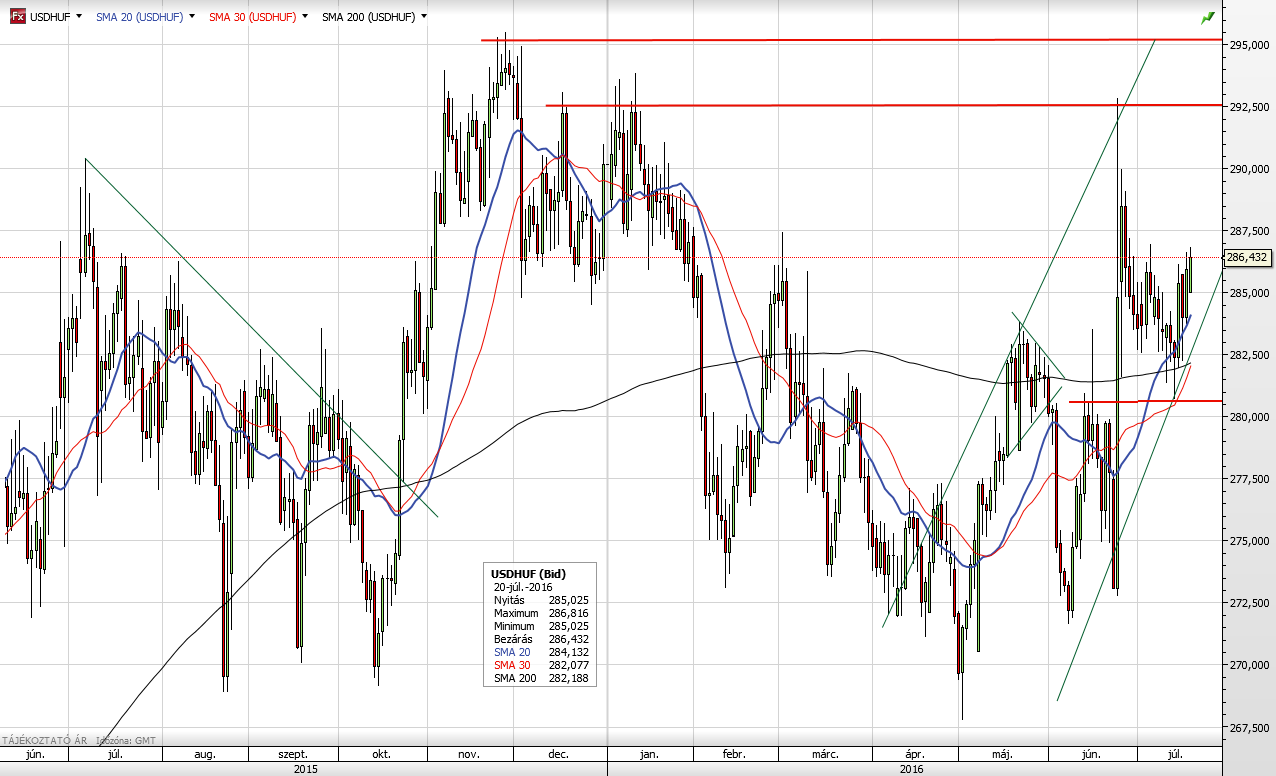Viewport: 1276px width, 776px height.
Task: Click the 290,000 price axis label
Action: (1248, 170)
